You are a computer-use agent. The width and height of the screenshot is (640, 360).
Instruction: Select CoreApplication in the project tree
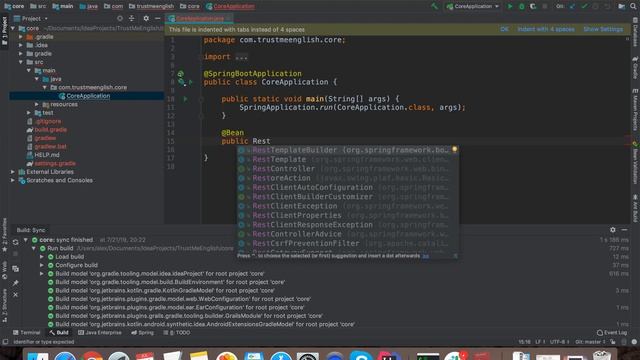(x=88, y=96)
